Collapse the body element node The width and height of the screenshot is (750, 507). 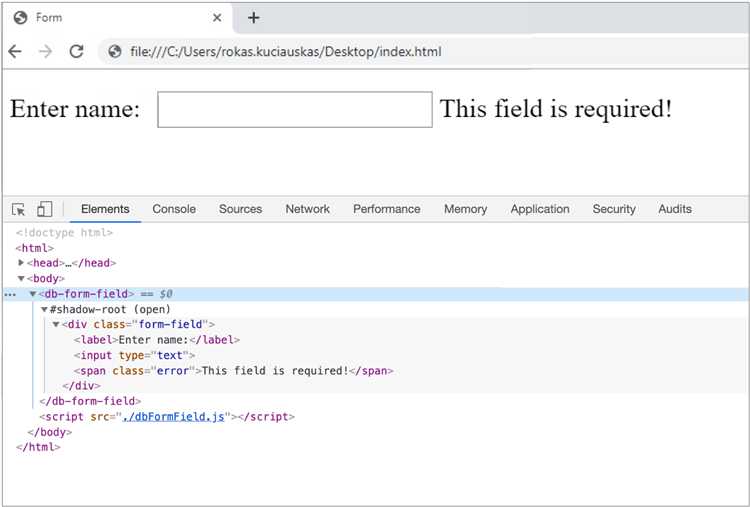(21, 278)
